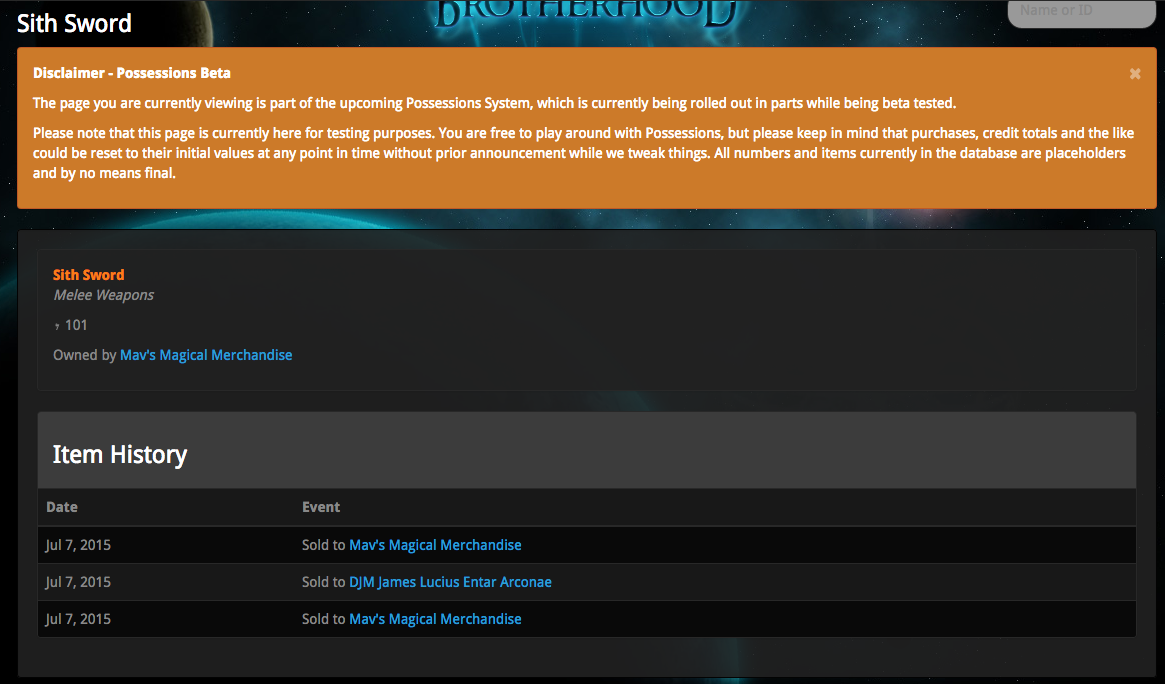Click the date in the first history row

78,545
